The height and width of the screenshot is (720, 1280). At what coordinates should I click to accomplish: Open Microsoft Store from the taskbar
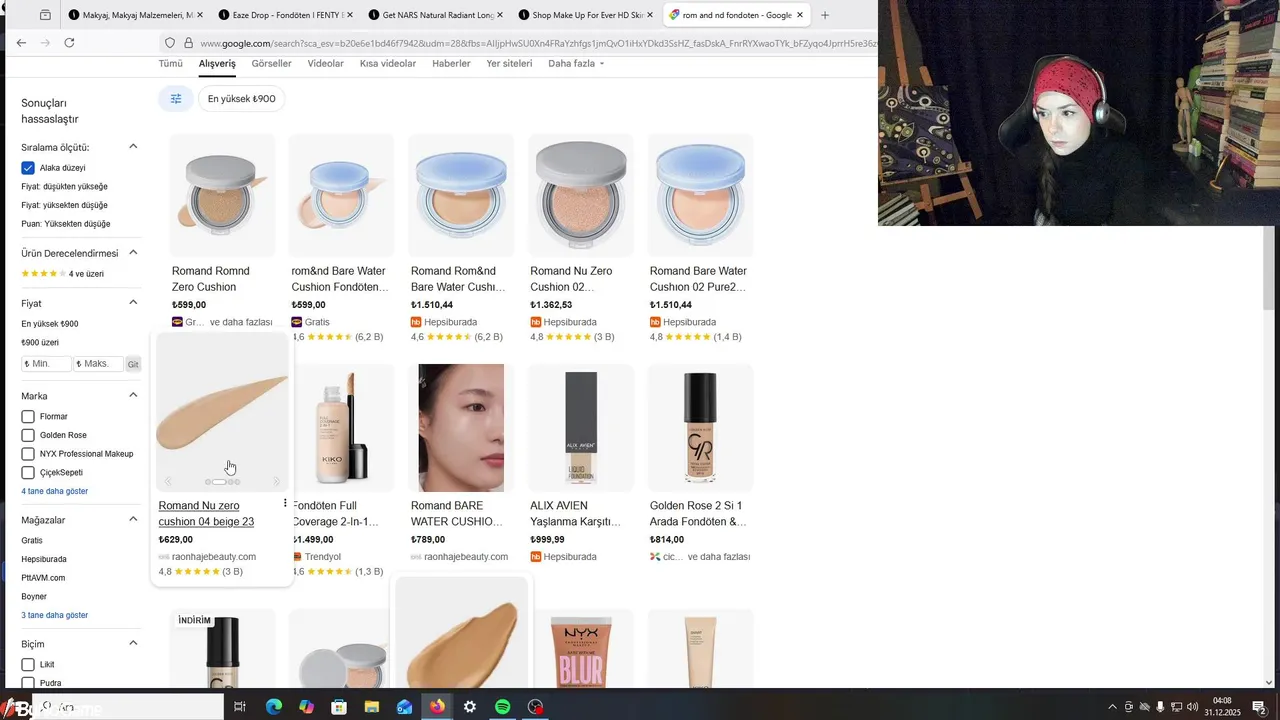click(339, 707)
